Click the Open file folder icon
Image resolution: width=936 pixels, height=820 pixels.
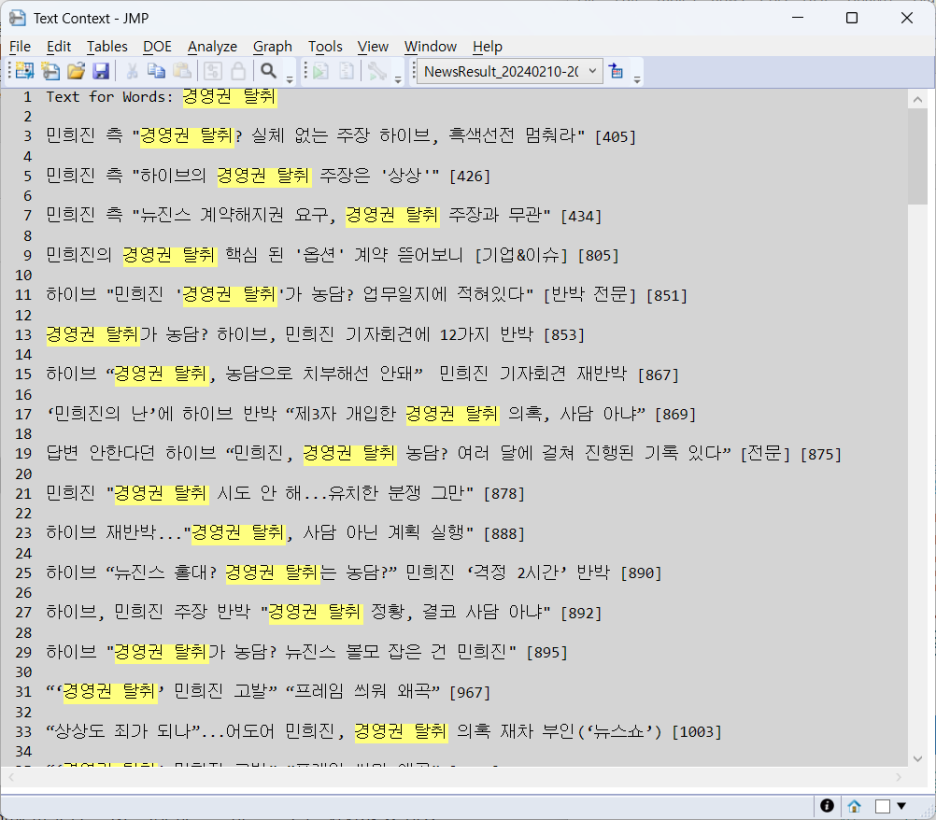pyautogui.click(x=76, y=71)
